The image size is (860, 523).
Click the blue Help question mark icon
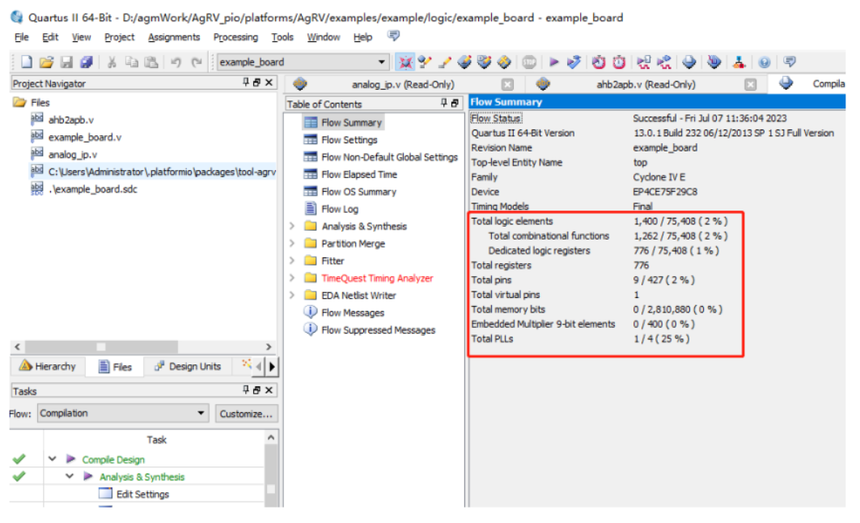(x=764, y=62)
